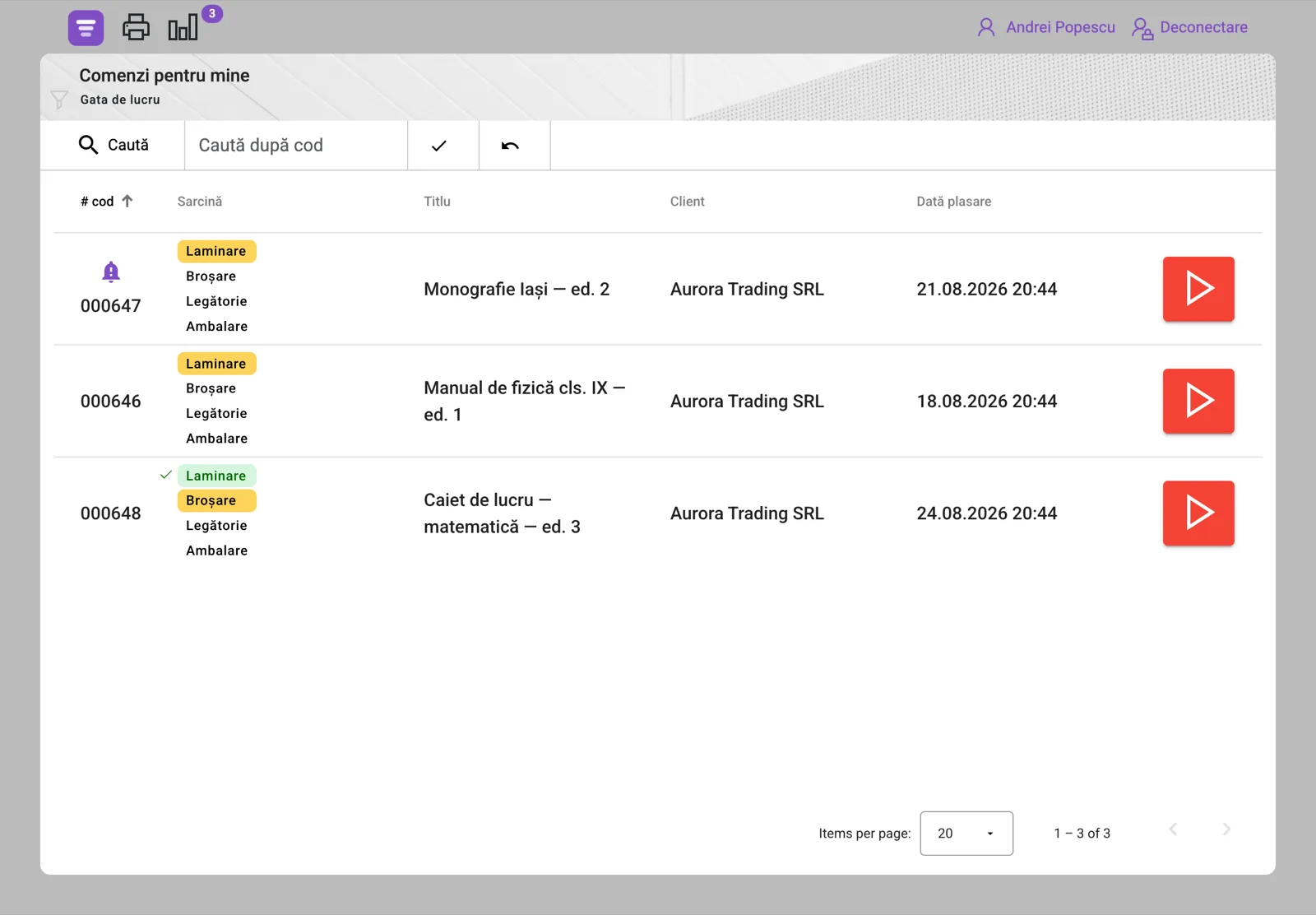Start order 000648 with play button
Image resolution: width=1316 pixels, height=915 pixels.
(1198, 513)
